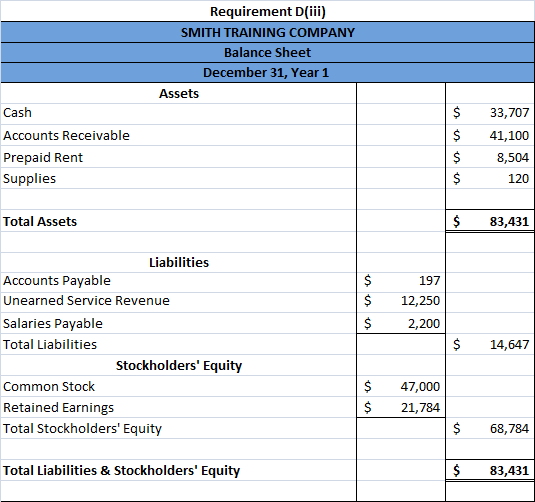This screenshot has width=535, height=502.
Task: Click the 'Total Stockholders' Equity' label
Action: pyautogui.click(x=82, y=429)
